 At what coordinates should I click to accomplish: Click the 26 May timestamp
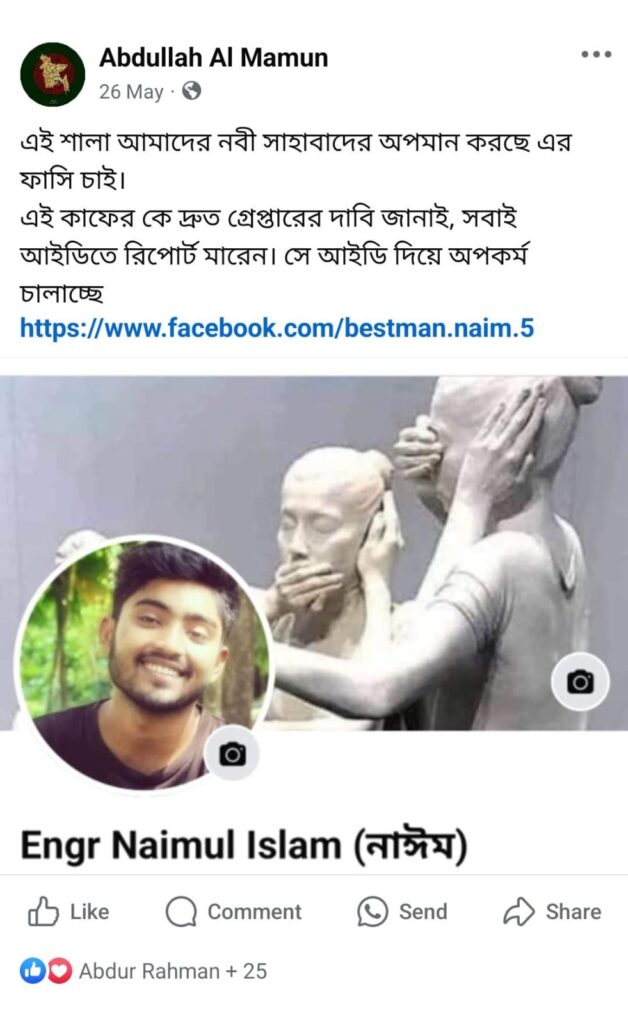(x=131, y=91)
